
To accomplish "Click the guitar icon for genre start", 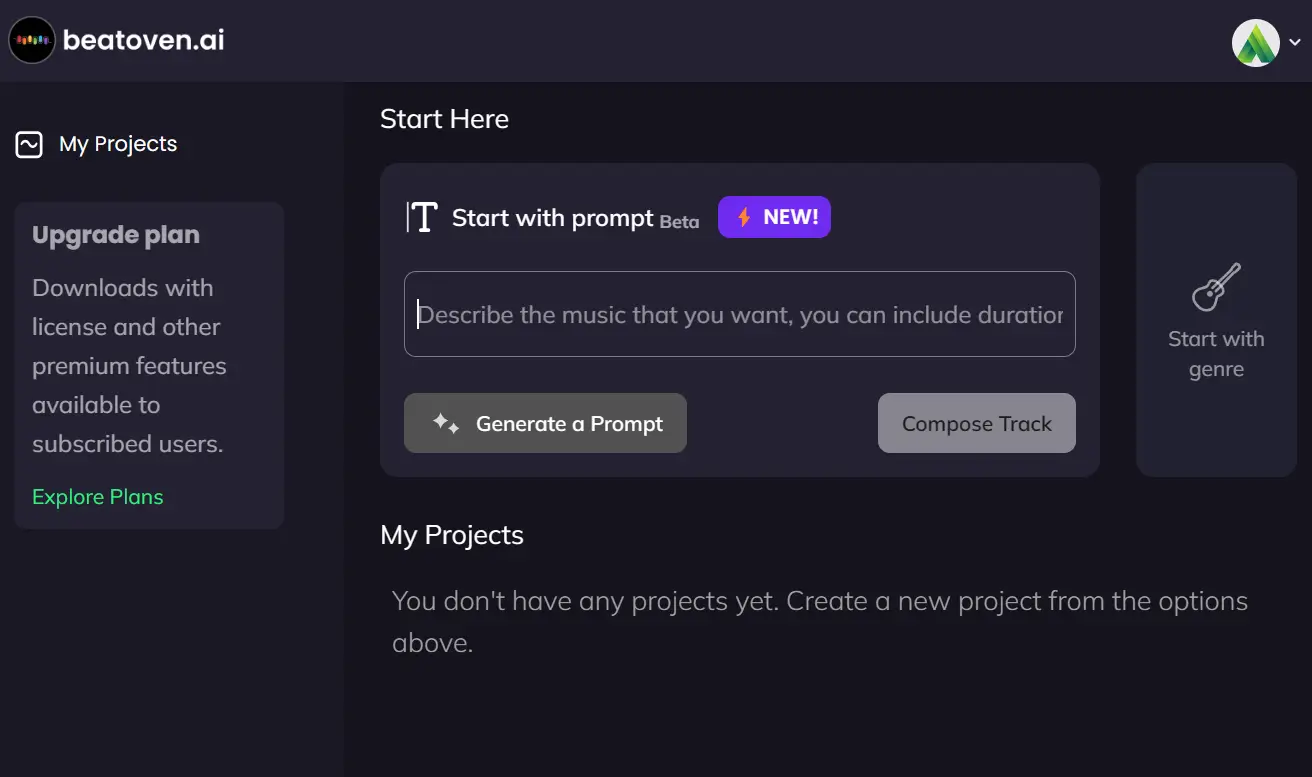I will 1217,287.
